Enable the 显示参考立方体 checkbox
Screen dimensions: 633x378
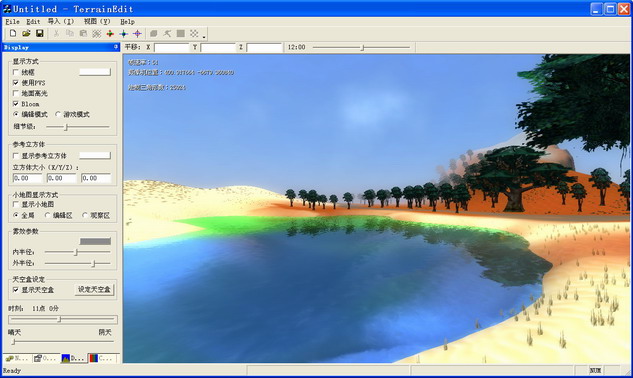click(16, 155)
